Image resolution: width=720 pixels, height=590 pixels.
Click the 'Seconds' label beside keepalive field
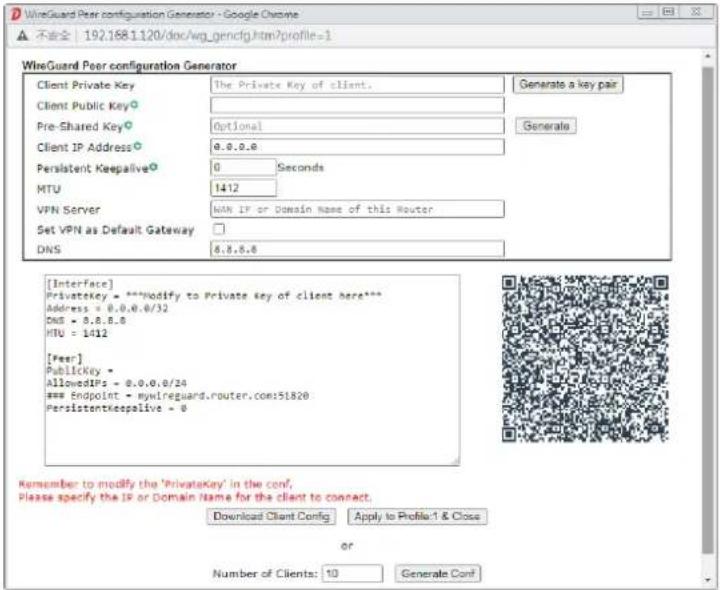tap(300, 168)
